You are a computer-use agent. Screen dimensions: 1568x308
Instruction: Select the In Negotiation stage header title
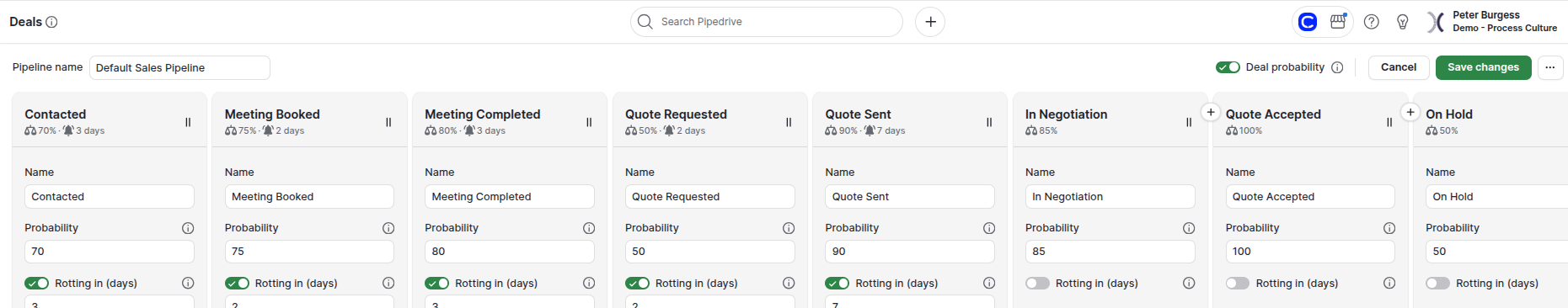coord(1066,114)
